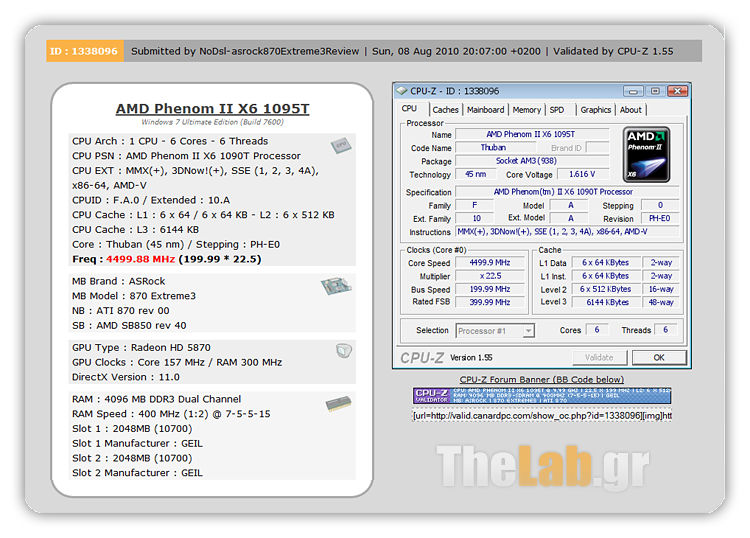Click the orange ID : 1338096 badge
This screenshot has height=538, width=750.
click(85, 51)
